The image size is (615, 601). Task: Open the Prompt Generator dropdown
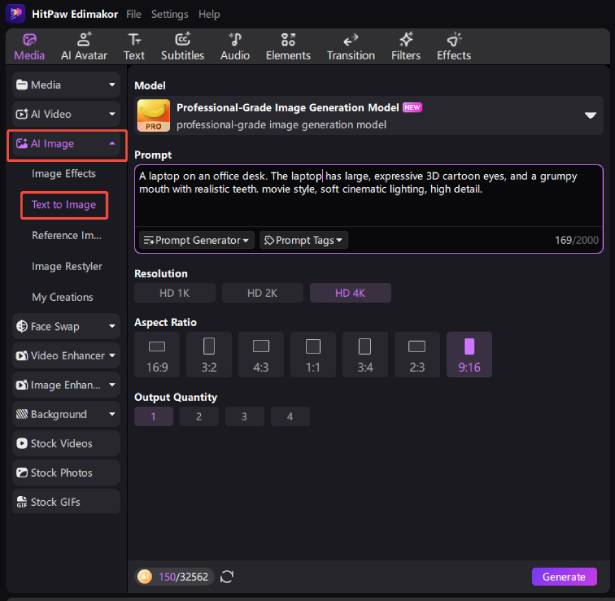click(197, 240)
